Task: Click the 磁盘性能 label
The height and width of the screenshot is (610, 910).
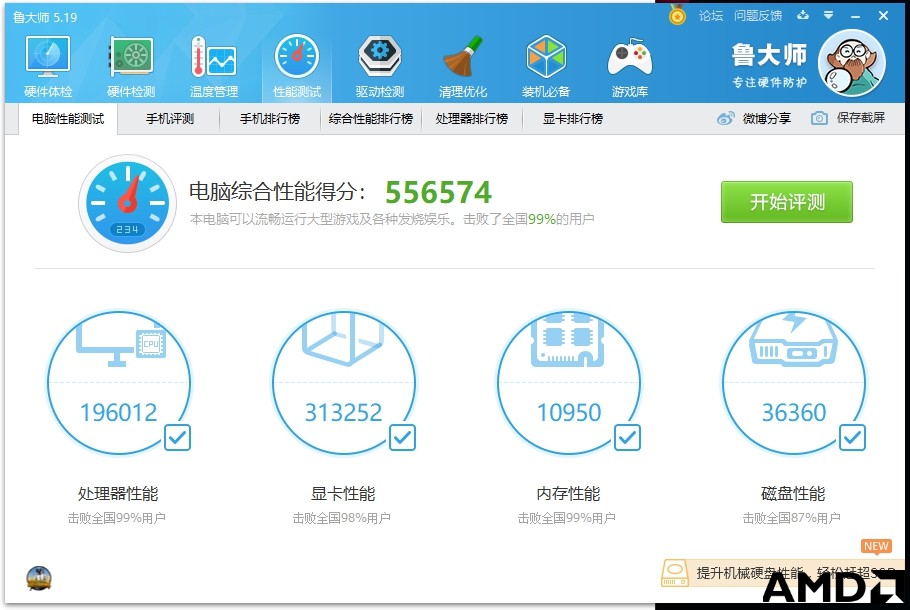Action: coord(793,494)
